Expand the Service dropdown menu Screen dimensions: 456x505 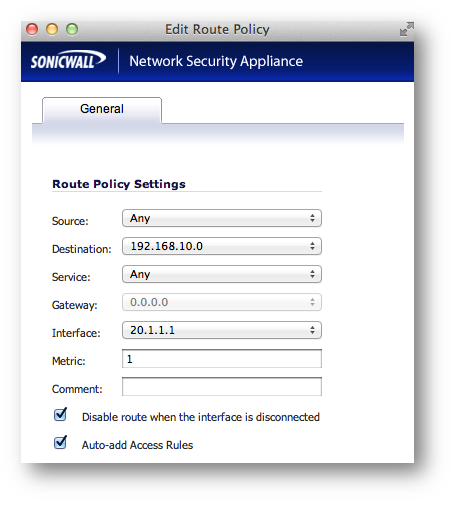click(222, 274)
